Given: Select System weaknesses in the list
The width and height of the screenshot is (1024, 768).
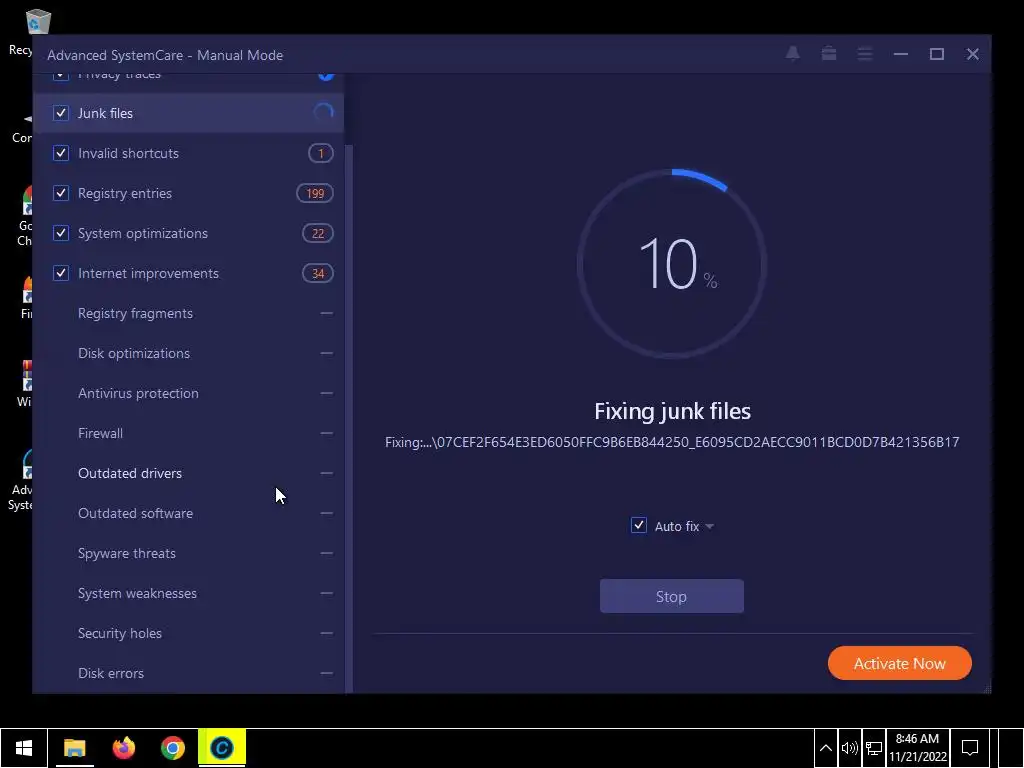Looking at the screenshot, I should [137, 593].
